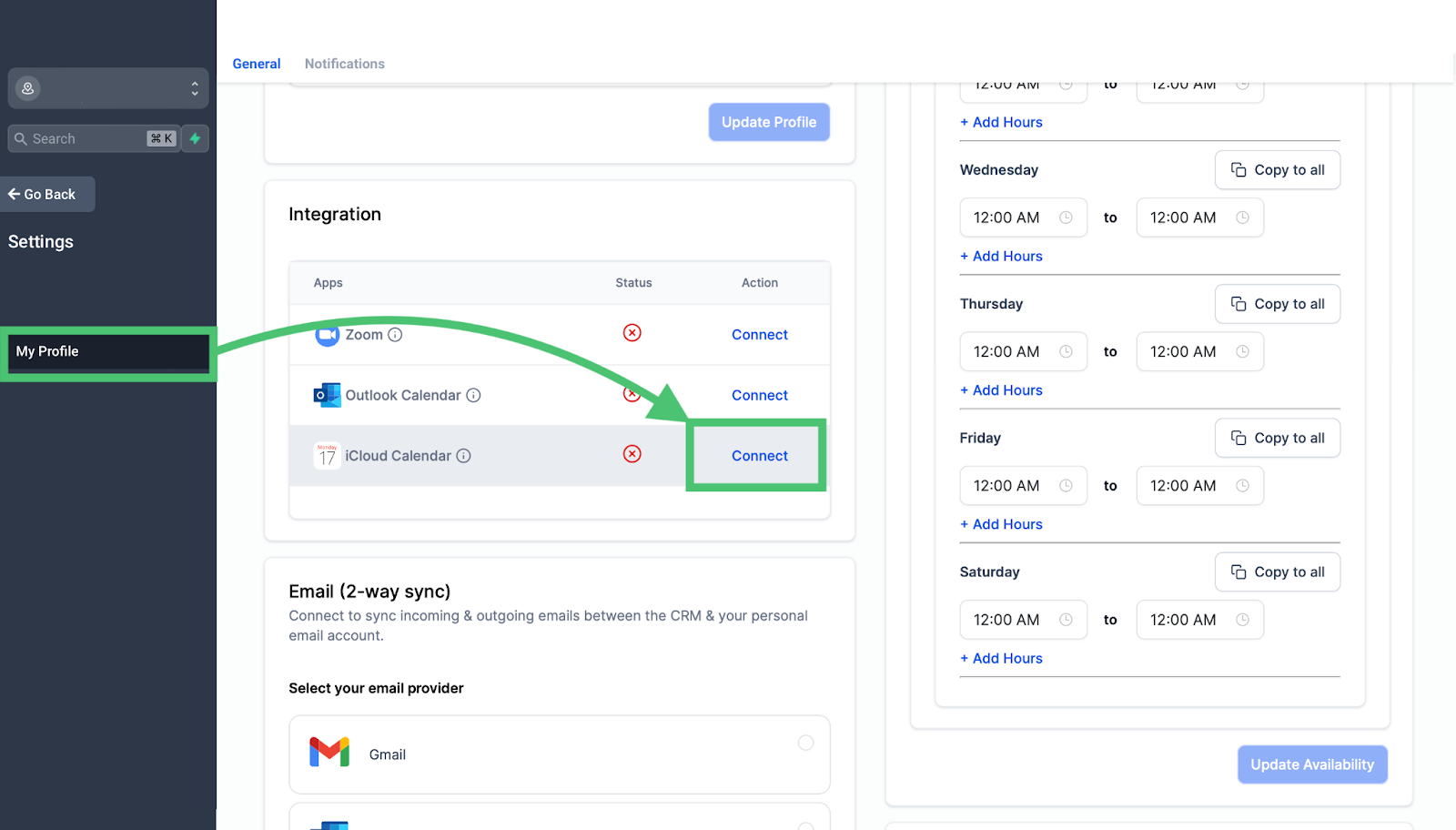Click Zoom's red disconnected status icon
The image size is (1456, 830).
pyautogui.click(x=632, y=333)
